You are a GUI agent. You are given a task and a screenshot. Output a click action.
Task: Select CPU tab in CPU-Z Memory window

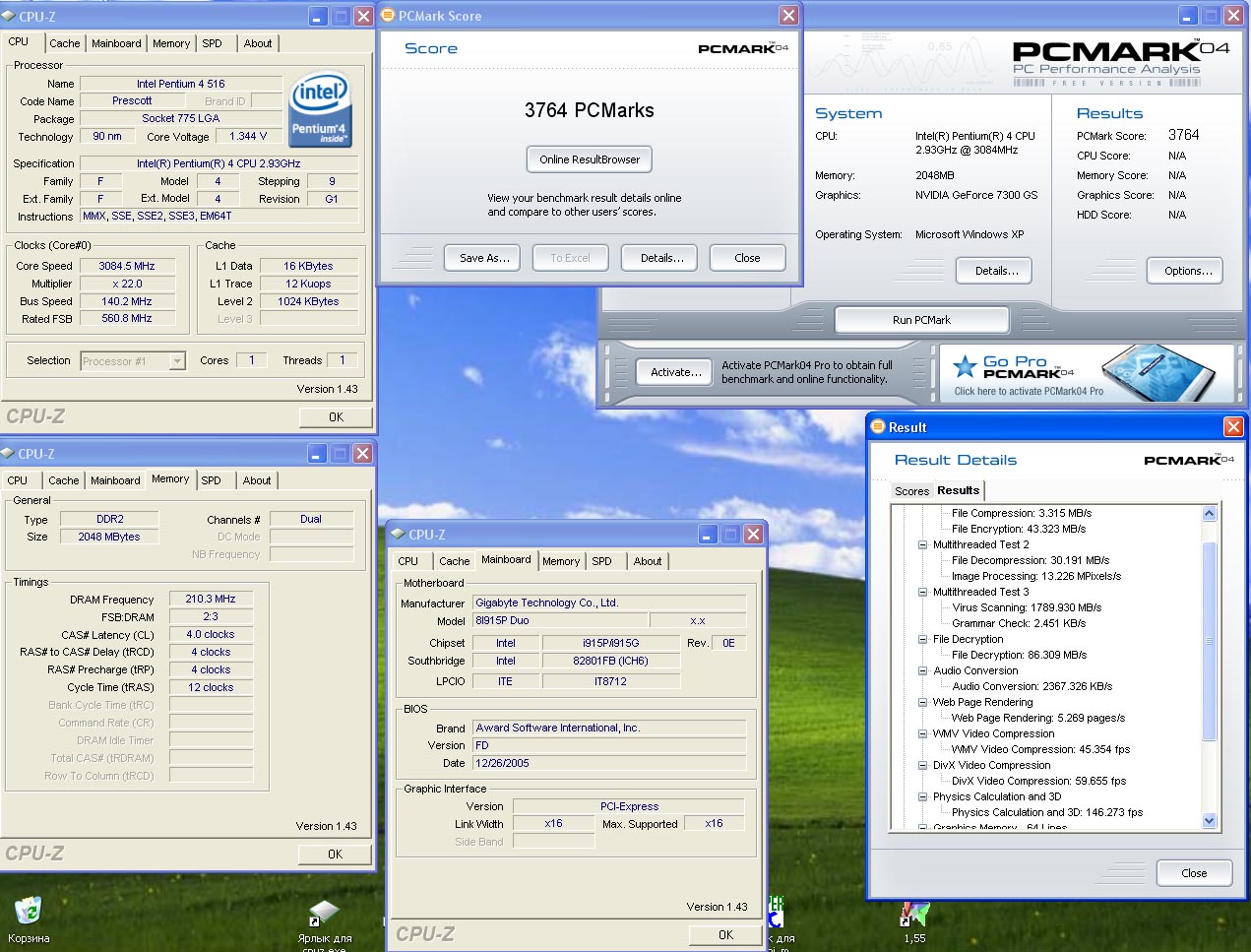pos(18,480)
